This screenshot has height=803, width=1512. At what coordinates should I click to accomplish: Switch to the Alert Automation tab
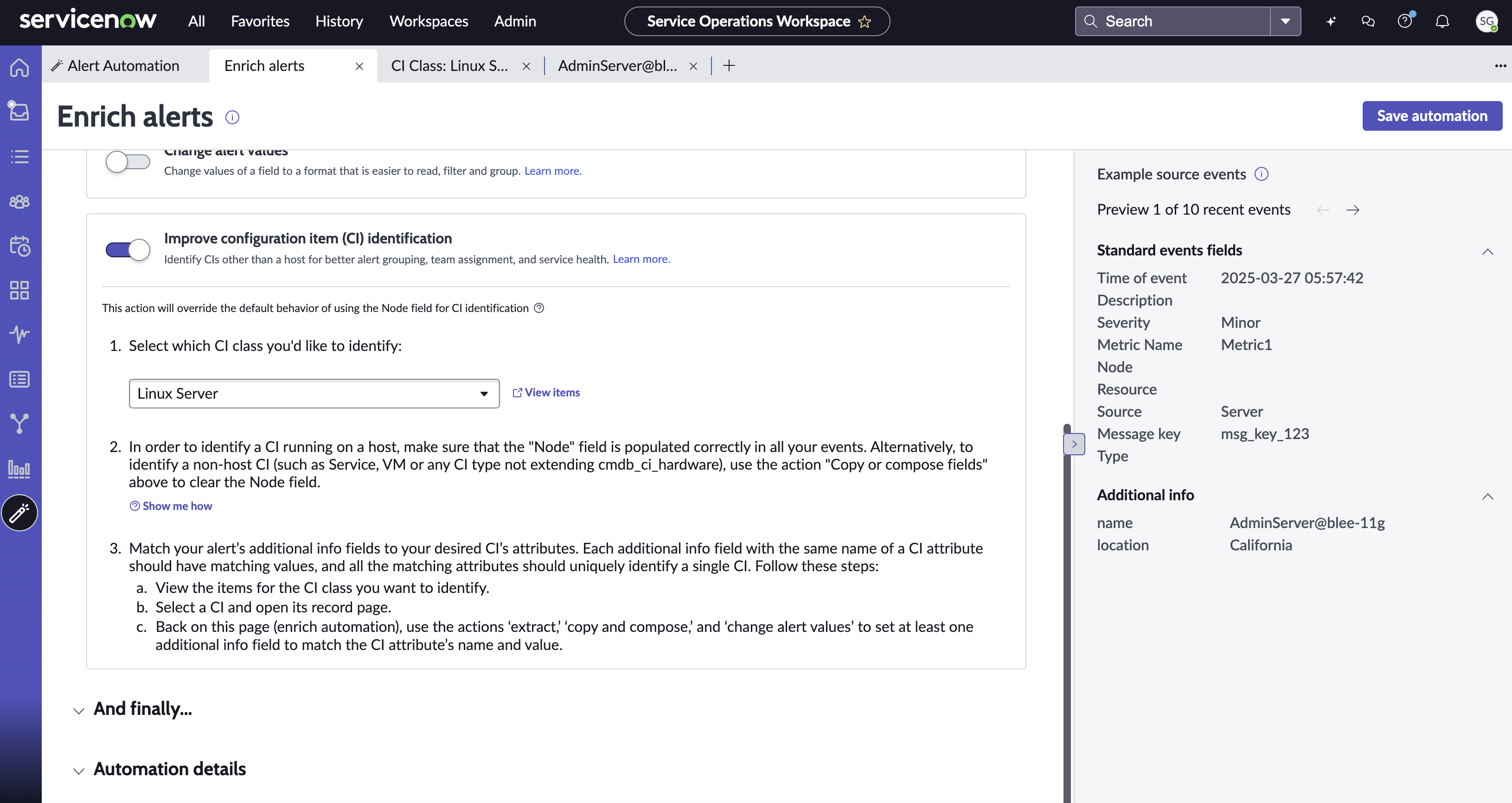coord(124,66)
